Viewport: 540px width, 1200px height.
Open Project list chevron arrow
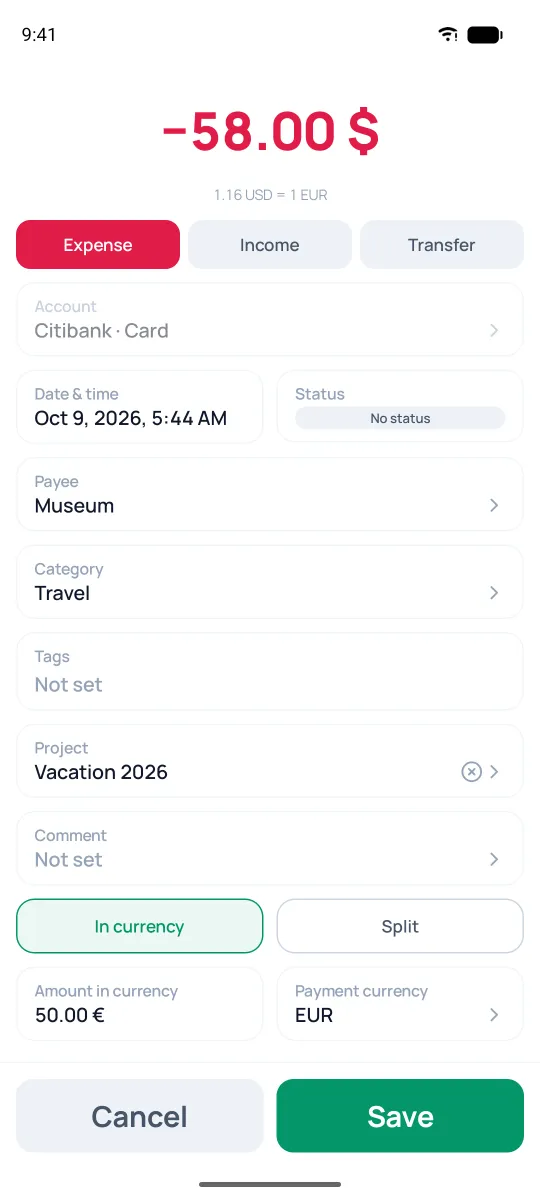494,771
